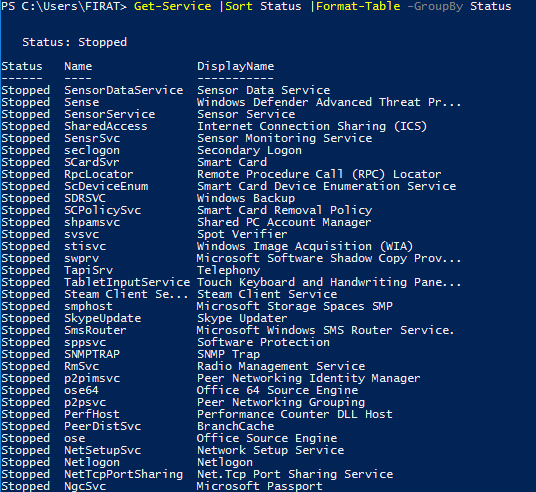Click the TabletInputService name
536x492 pixels.
[x=127, y=282]
